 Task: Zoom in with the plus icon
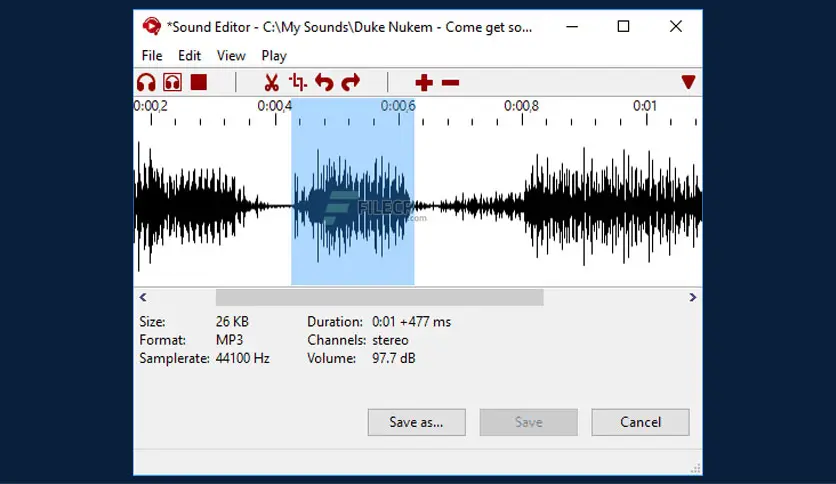(424, 82)
